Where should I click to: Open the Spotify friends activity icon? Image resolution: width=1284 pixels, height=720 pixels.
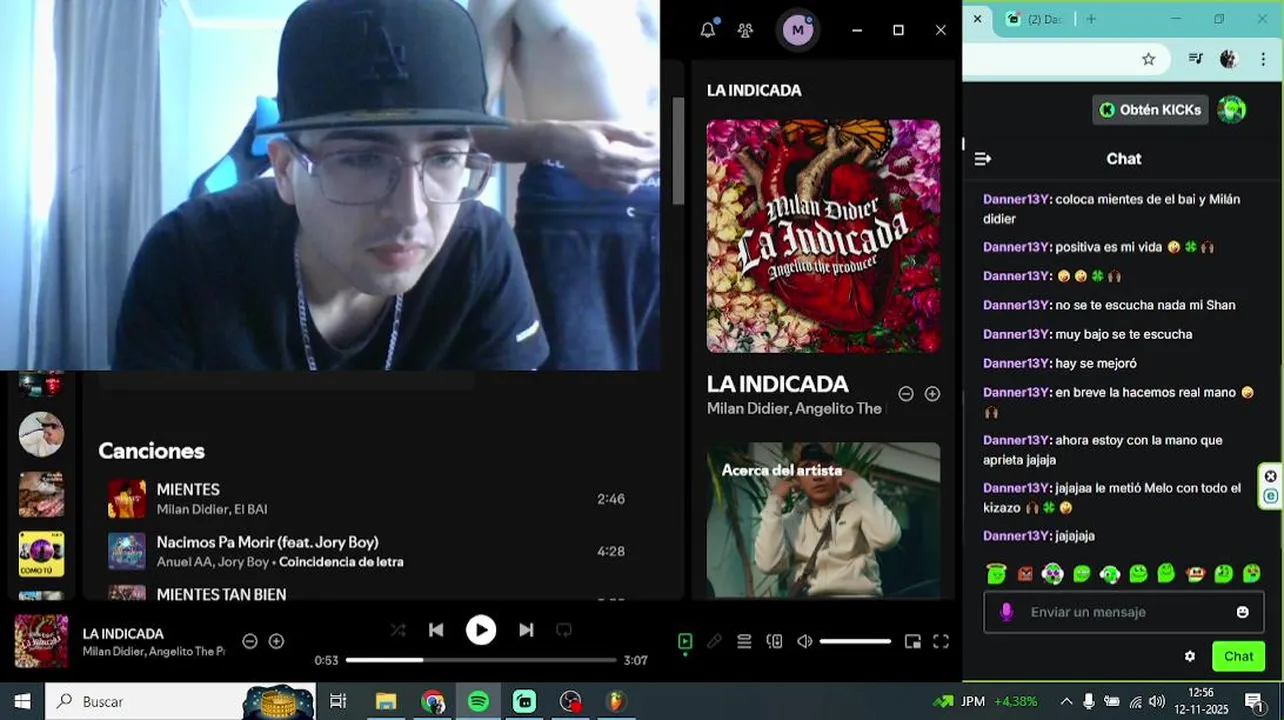(745, 30)
